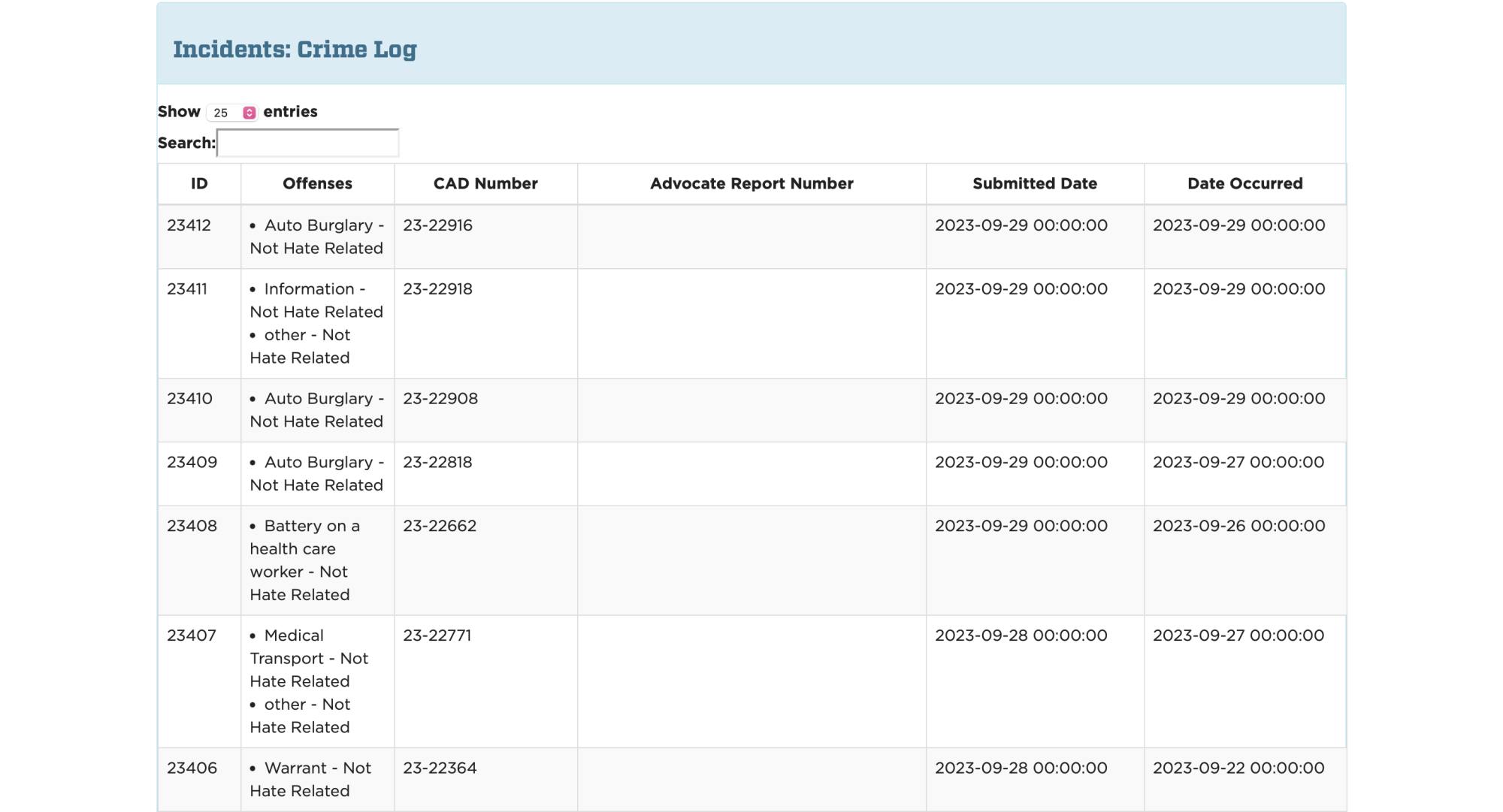Click the entries selector stepper arrows

click(249, 112)
